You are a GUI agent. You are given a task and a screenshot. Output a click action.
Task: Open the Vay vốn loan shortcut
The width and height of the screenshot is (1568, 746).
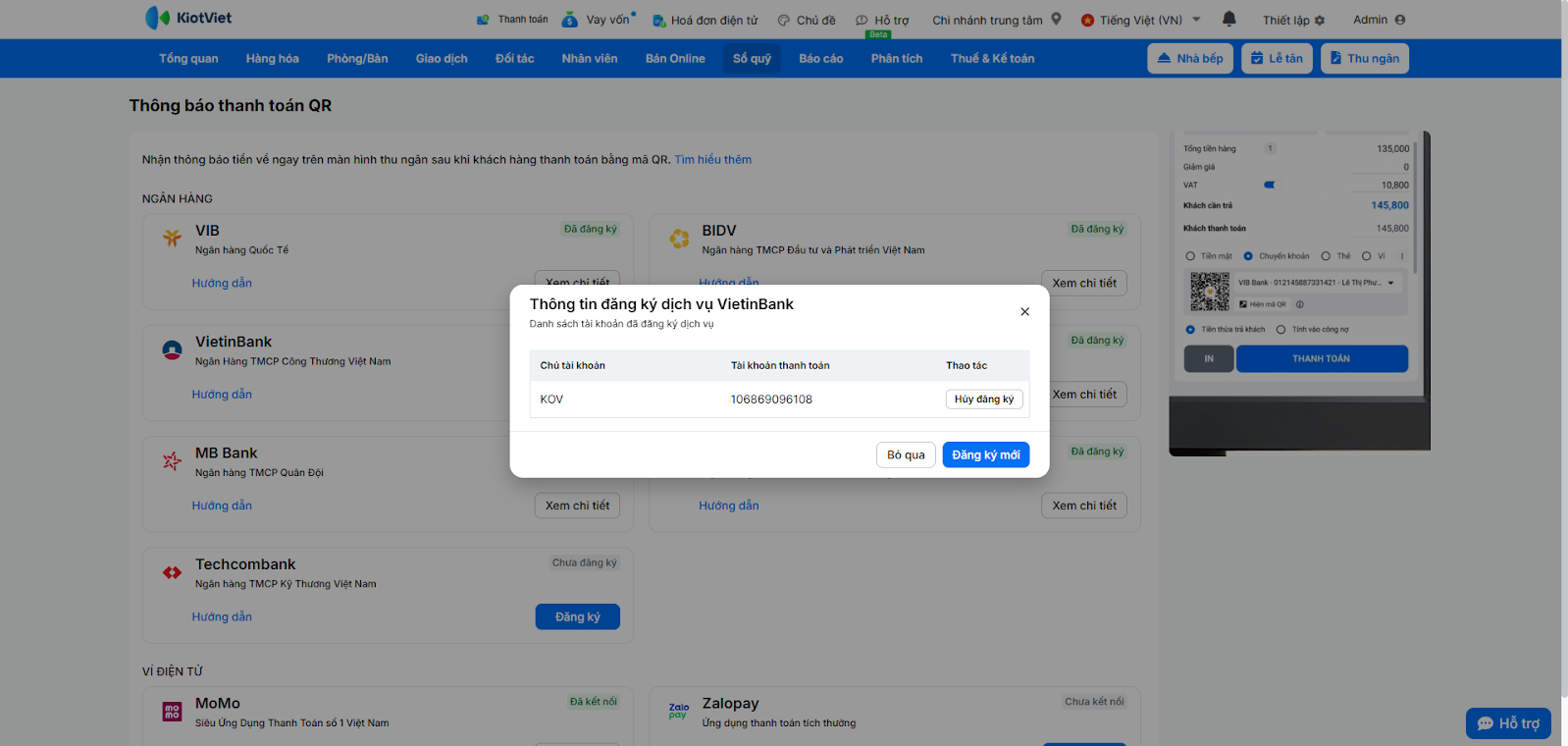[599, 20]
